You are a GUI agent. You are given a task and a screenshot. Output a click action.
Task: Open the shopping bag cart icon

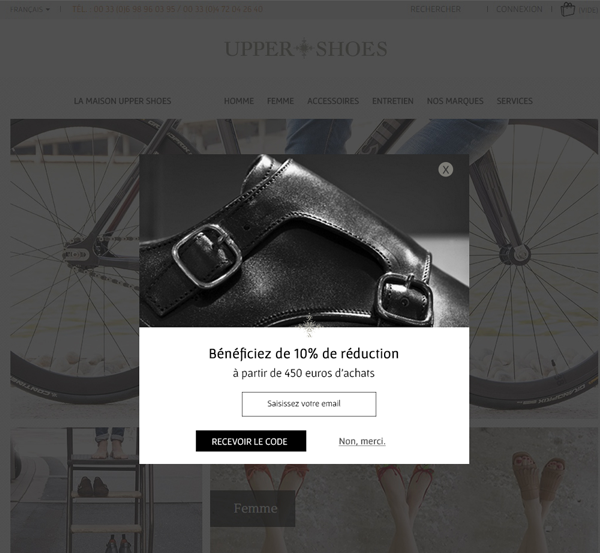[567, 9]
